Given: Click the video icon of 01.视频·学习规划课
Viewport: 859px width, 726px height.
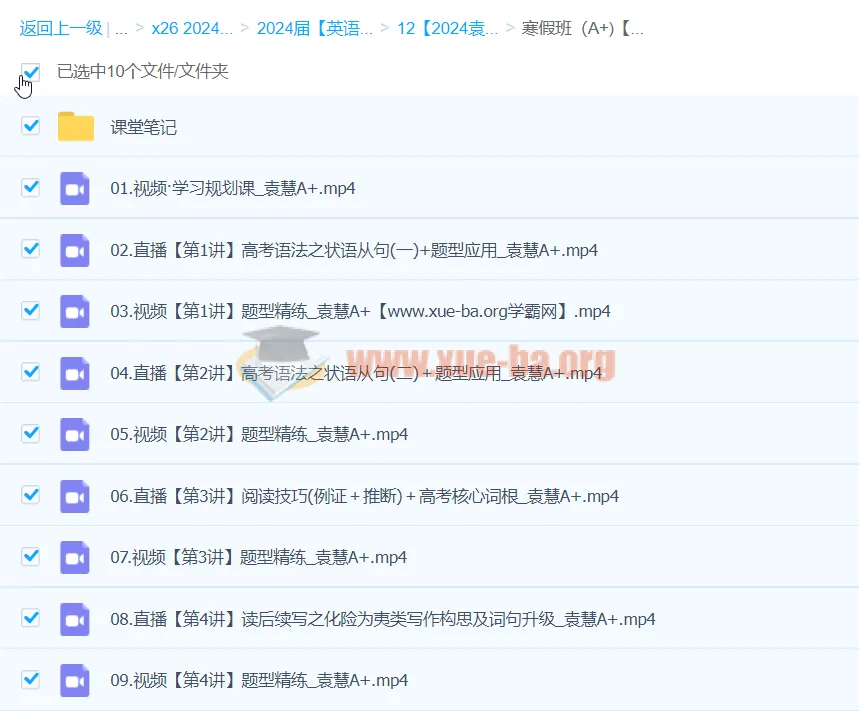Looking at the screenshot, I should pos(74,187).
